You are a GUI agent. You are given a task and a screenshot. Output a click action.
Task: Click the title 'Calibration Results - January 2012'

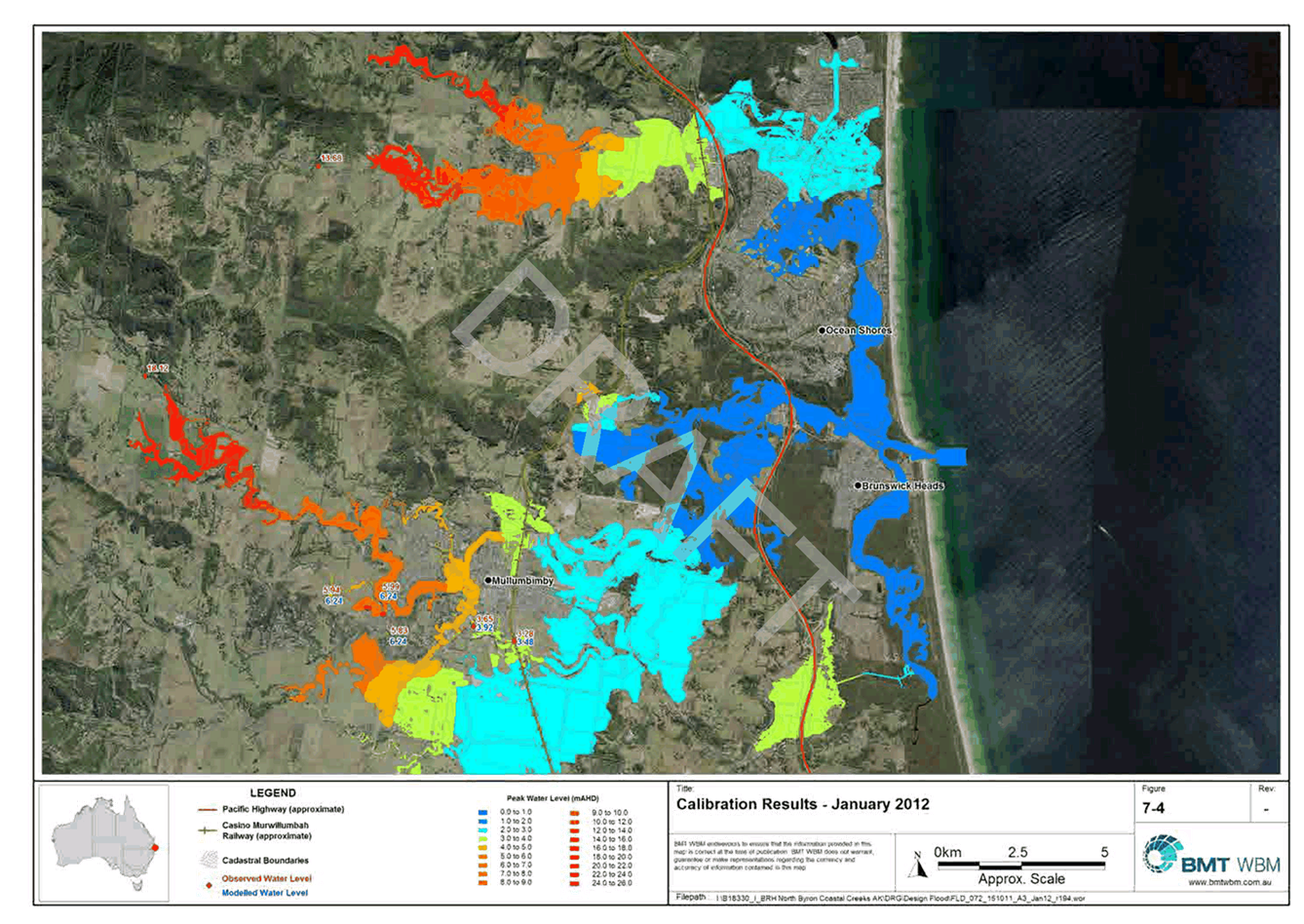803,804
